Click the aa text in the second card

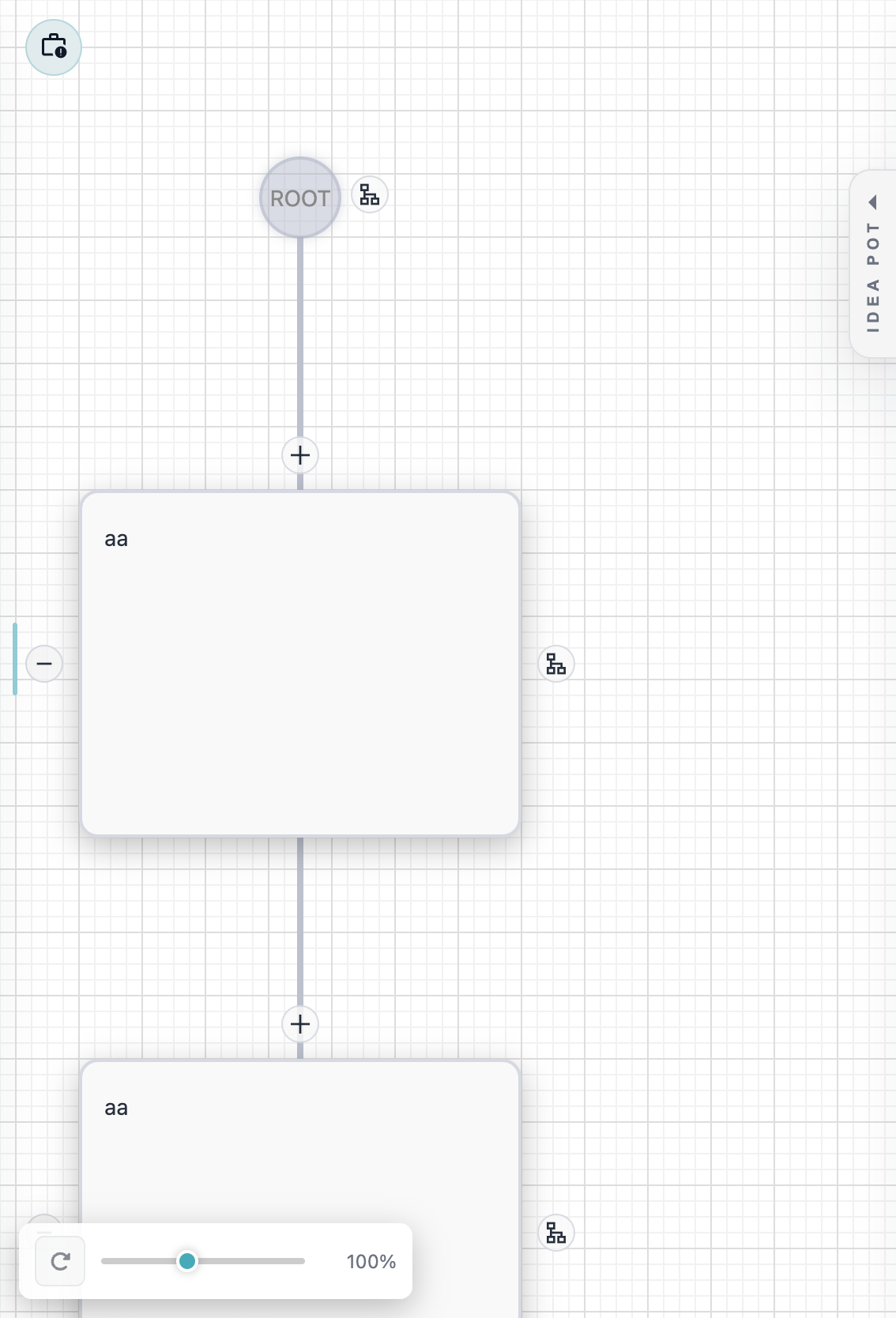click(116, 1109)
